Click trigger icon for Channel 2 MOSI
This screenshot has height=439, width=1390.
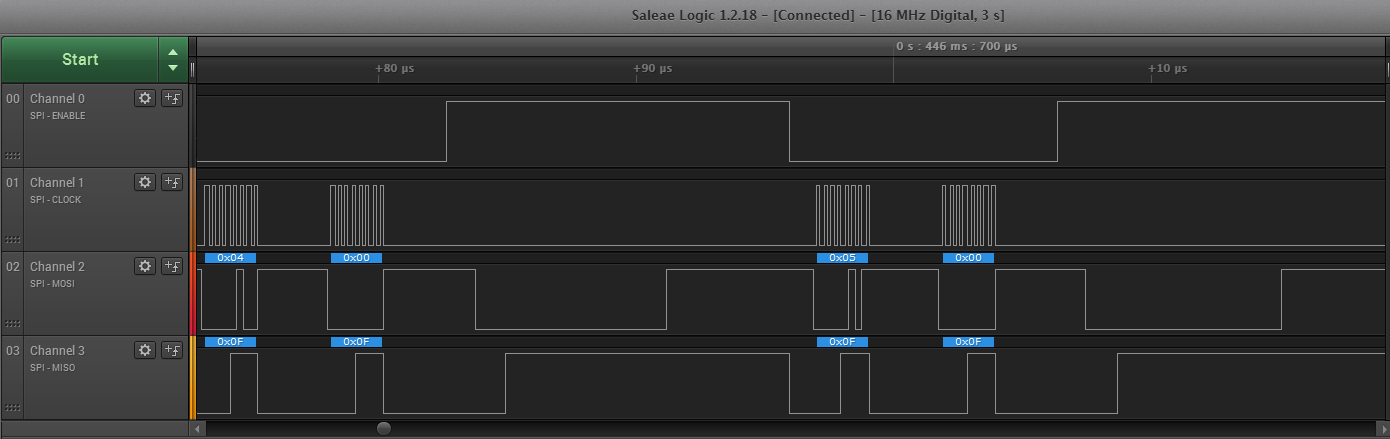[x=172, y=266]
